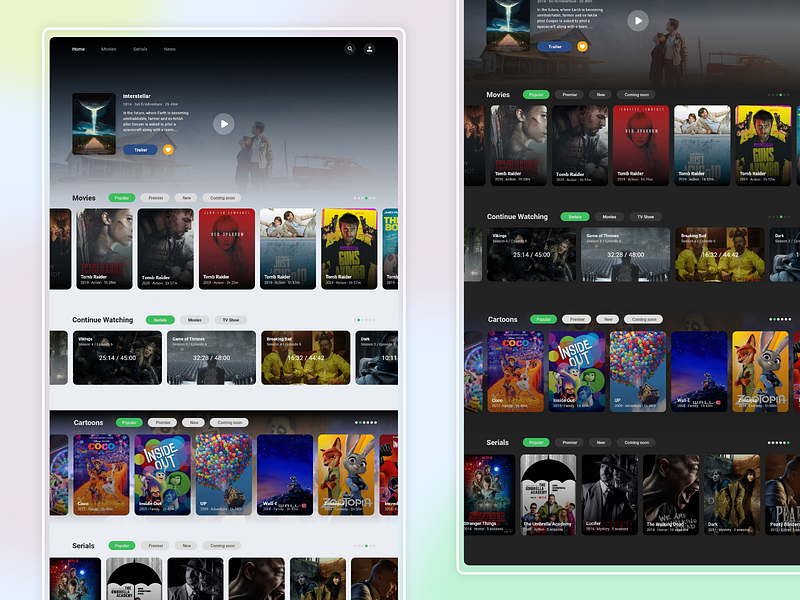Select Premier filter under Serials, dark theme

tap(570, 442)
